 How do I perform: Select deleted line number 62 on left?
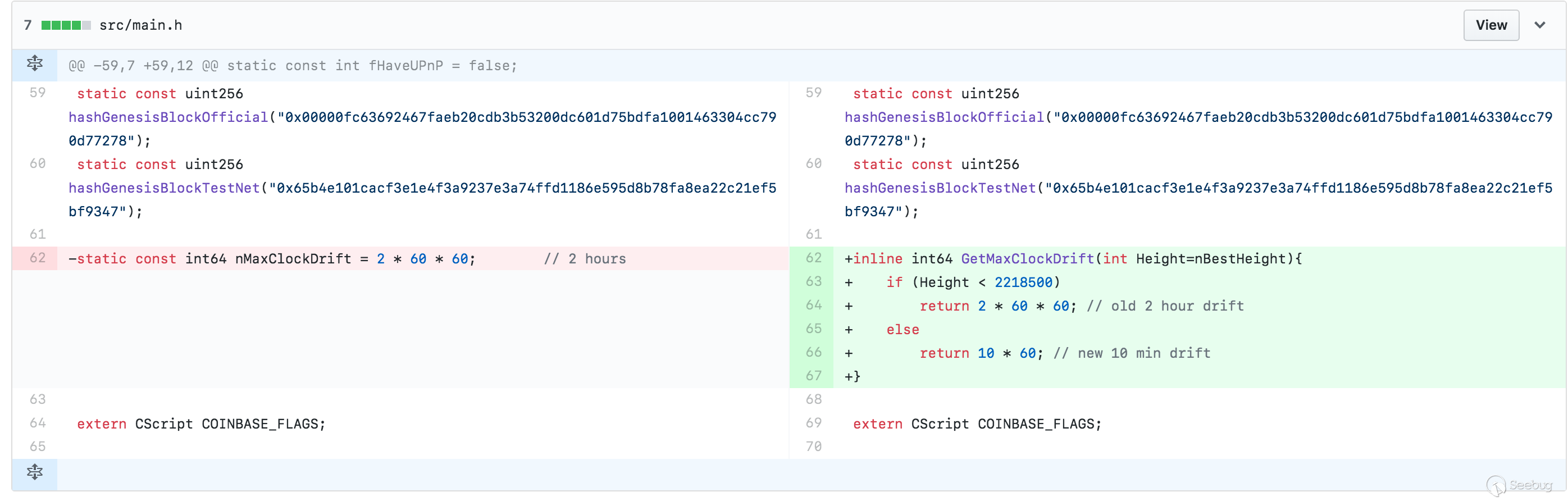pyautogui.click(x=37, y=258)
